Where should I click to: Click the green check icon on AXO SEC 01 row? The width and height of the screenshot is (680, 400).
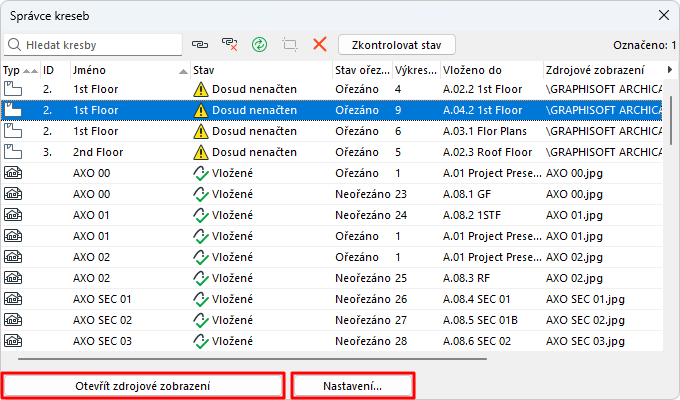pos(201,299)
